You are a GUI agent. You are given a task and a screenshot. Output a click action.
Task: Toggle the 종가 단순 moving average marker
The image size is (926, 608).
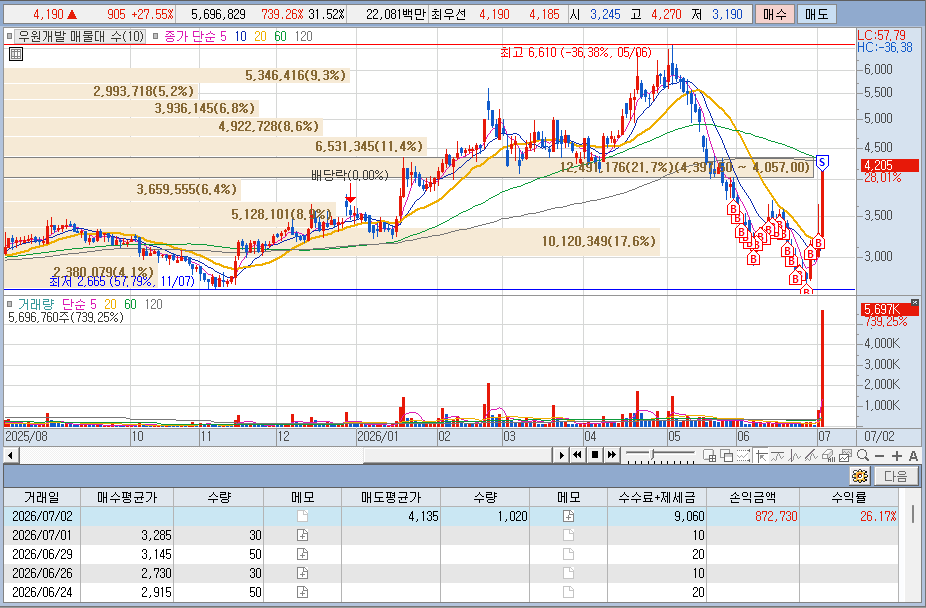coord(155,37)
